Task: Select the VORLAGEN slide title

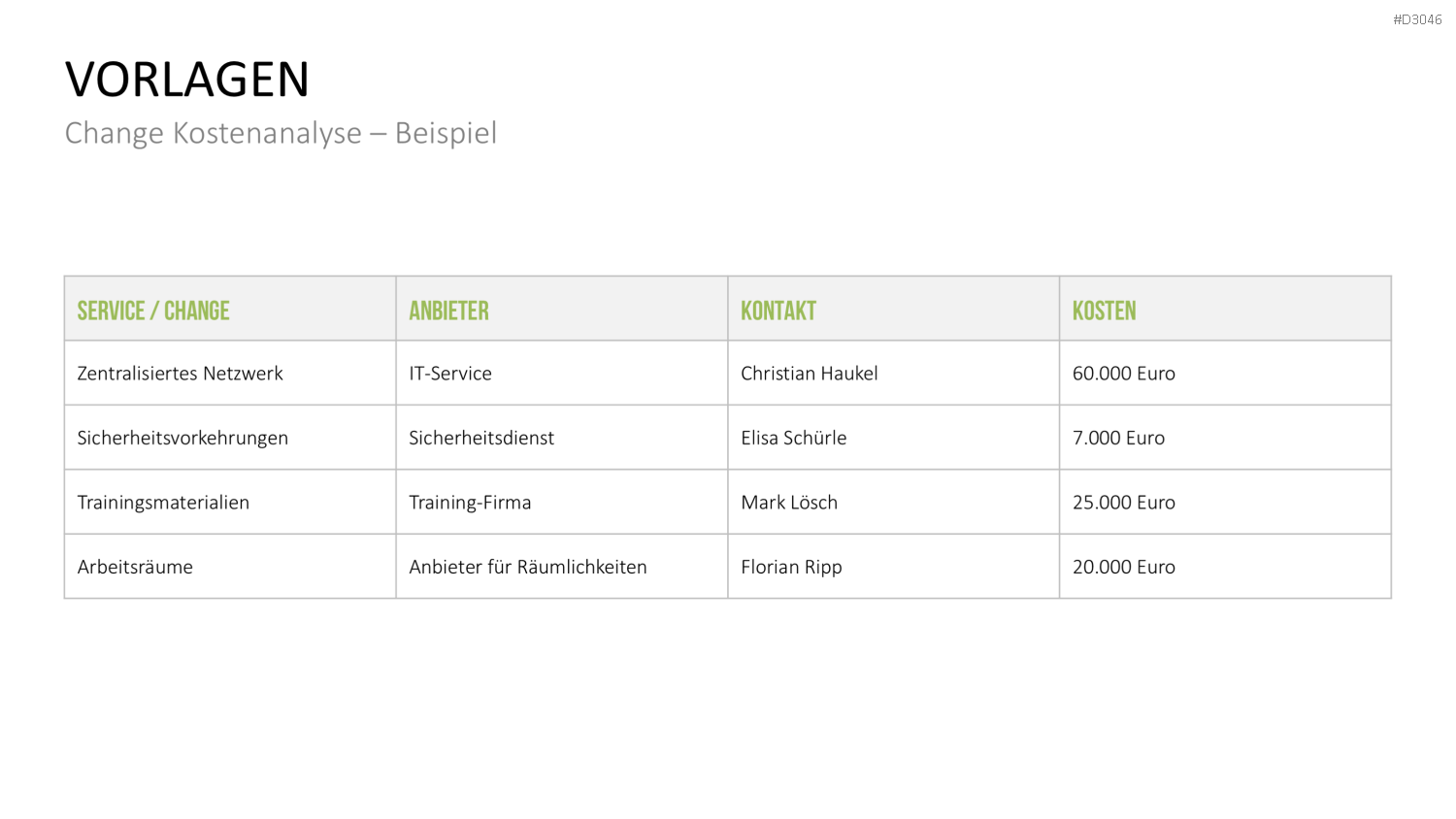Action: point(187,80)
